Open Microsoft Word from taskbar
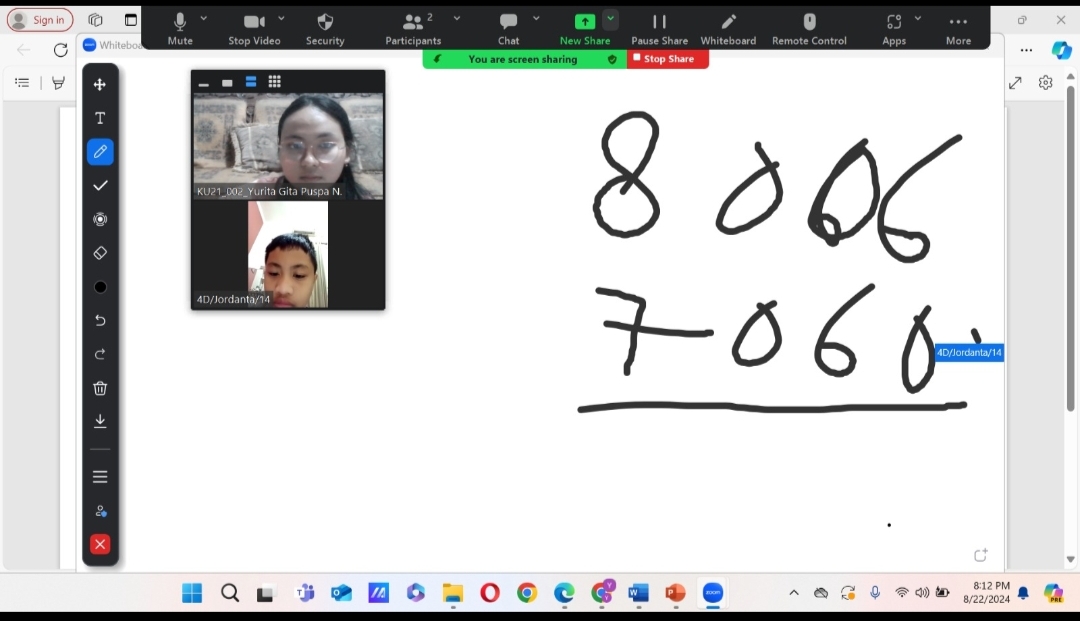 (638, 593)
